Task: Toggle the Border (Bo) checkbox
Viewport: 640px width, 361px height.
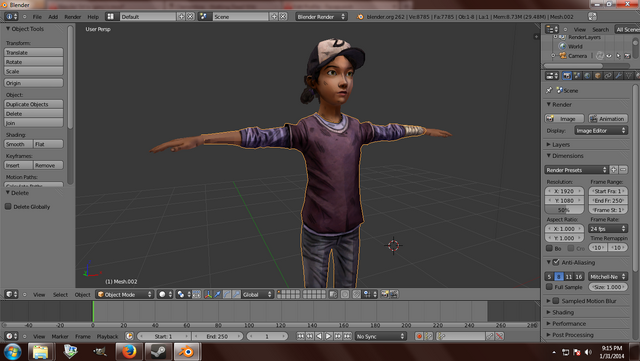Action: (x=549, y=248)
